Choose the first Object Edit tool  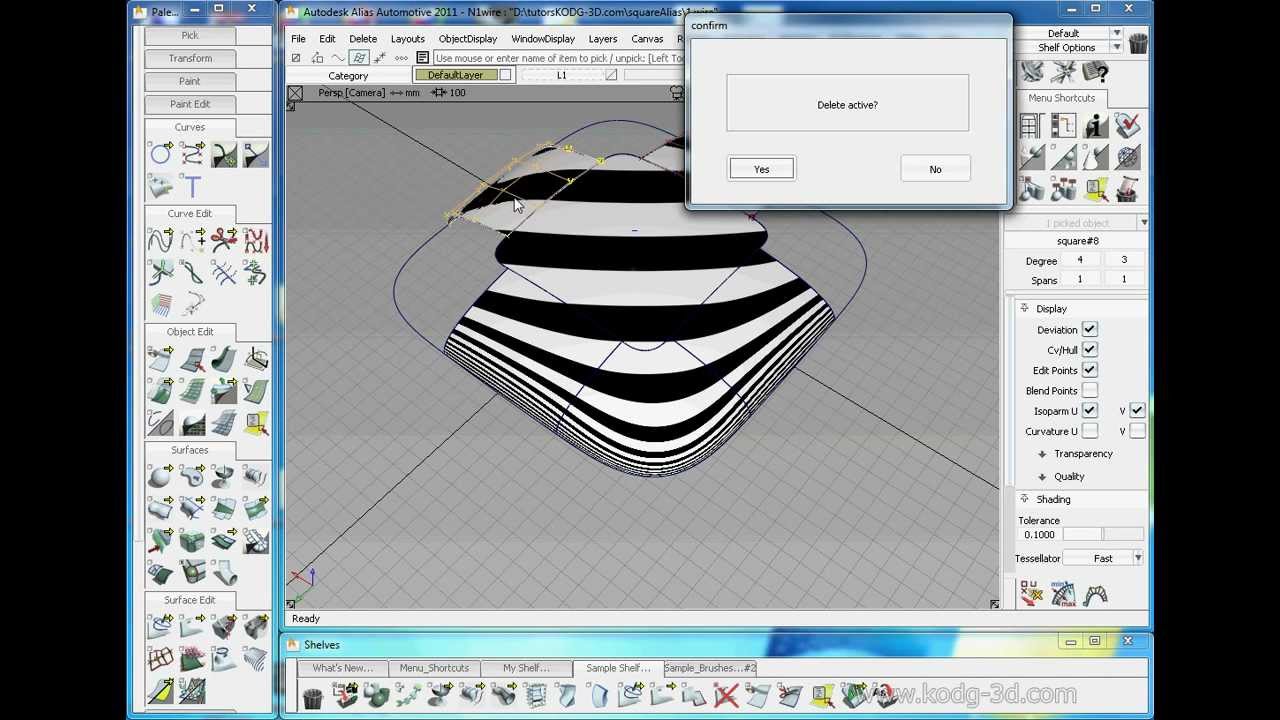click(160, 358)
